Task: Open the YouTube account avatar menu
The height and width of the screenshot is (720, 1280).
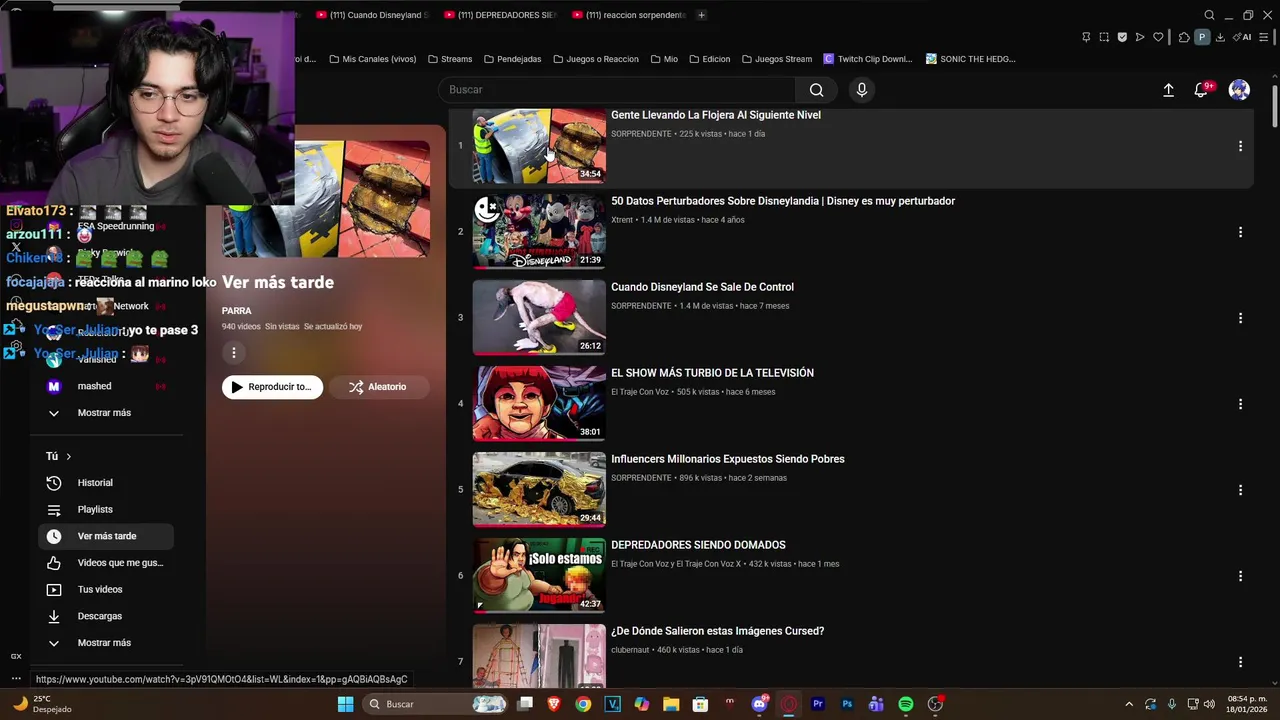Action: 1239,90
